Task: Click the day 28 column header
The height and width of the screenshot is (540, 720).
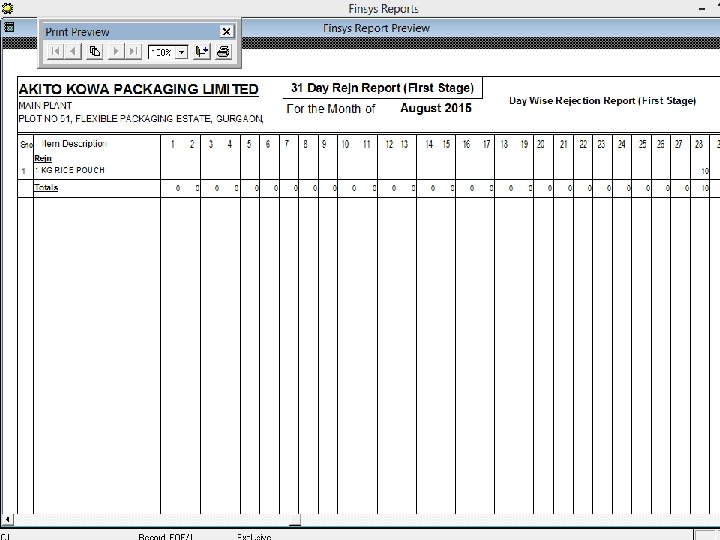Action: click(699, 144)
